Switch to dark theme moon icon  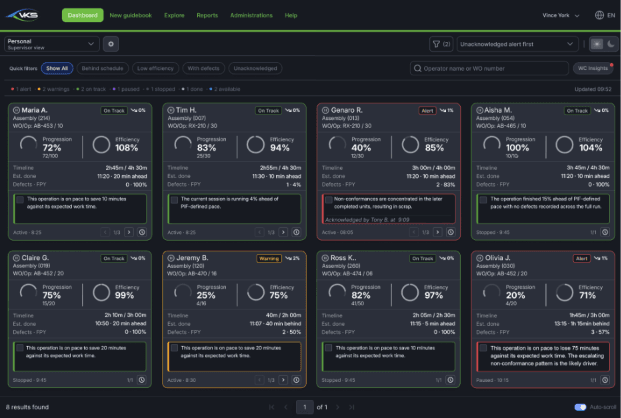click(x=611, y=44)
